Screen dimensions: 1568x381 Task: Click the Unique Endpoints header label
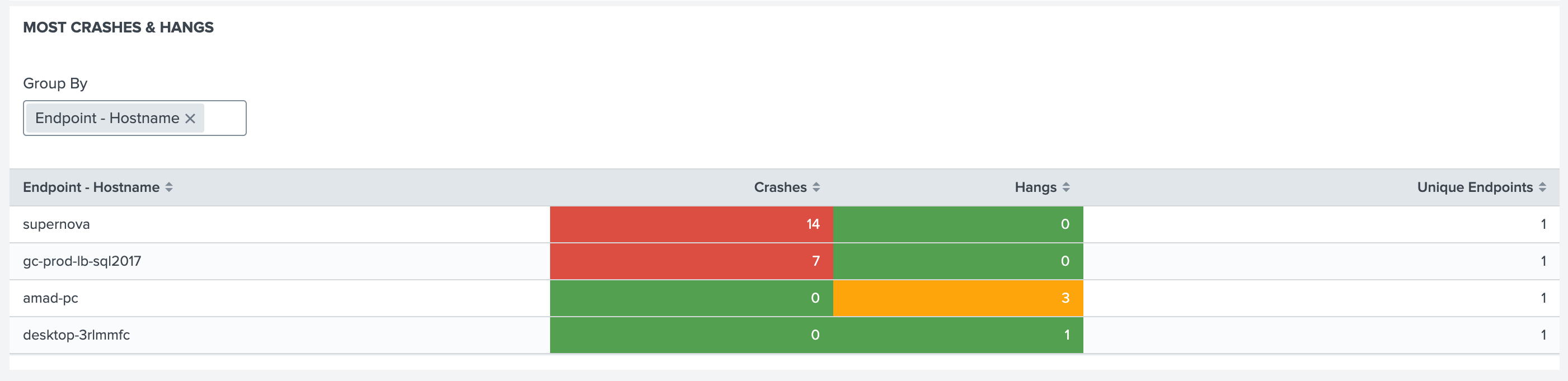(x=1474, y=187)
